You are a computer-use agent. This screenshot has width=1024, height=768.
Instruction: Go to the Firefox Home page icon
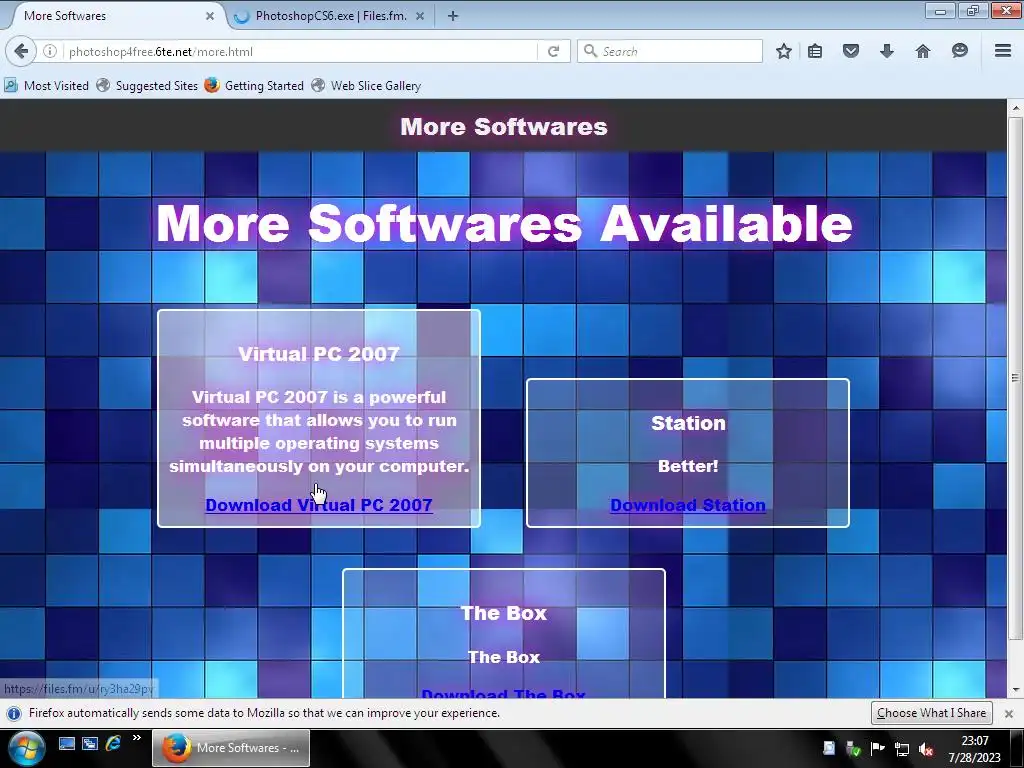[x=923, y=51]
